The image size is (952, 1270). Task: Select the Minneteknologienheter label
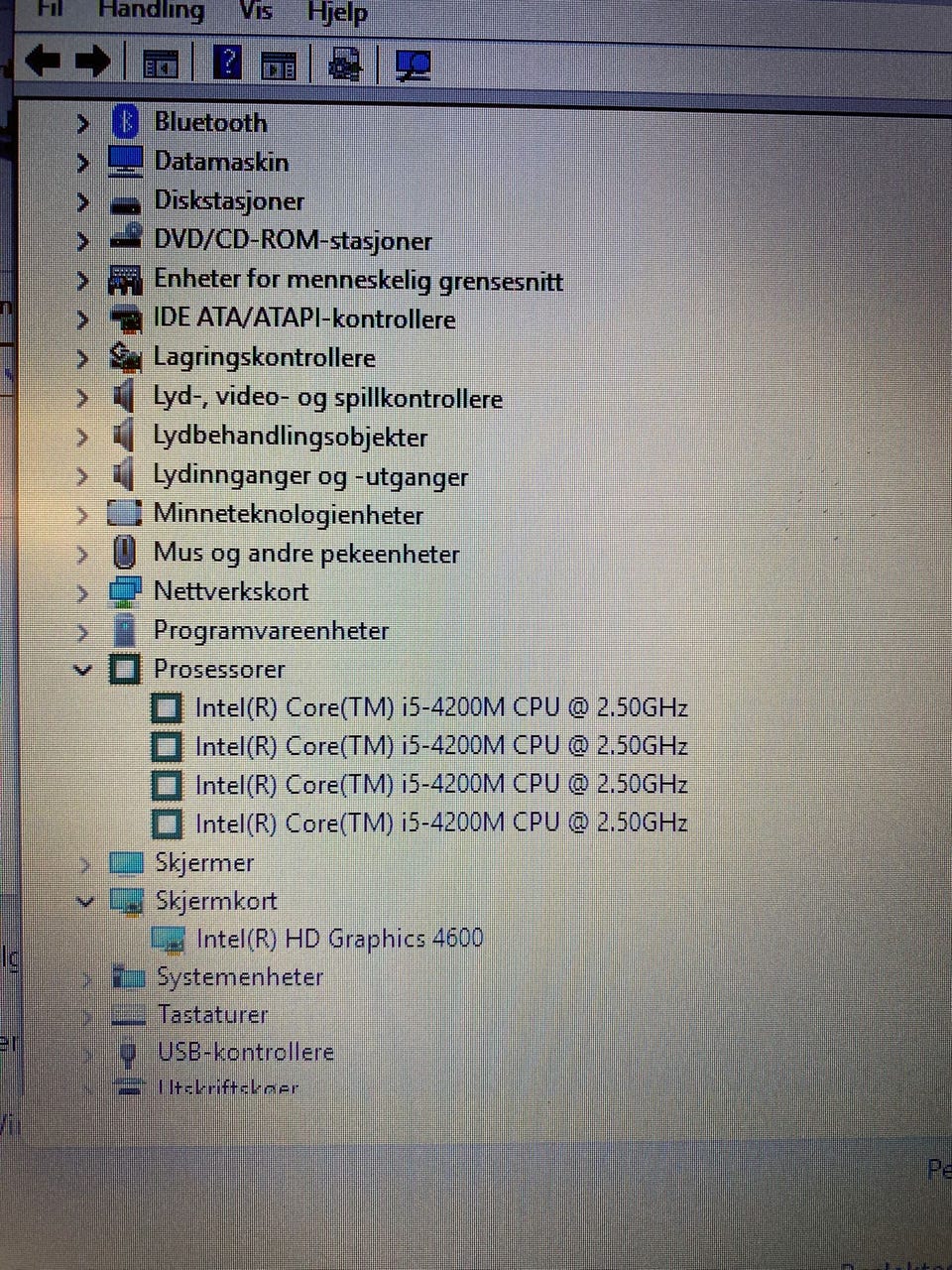289,515
